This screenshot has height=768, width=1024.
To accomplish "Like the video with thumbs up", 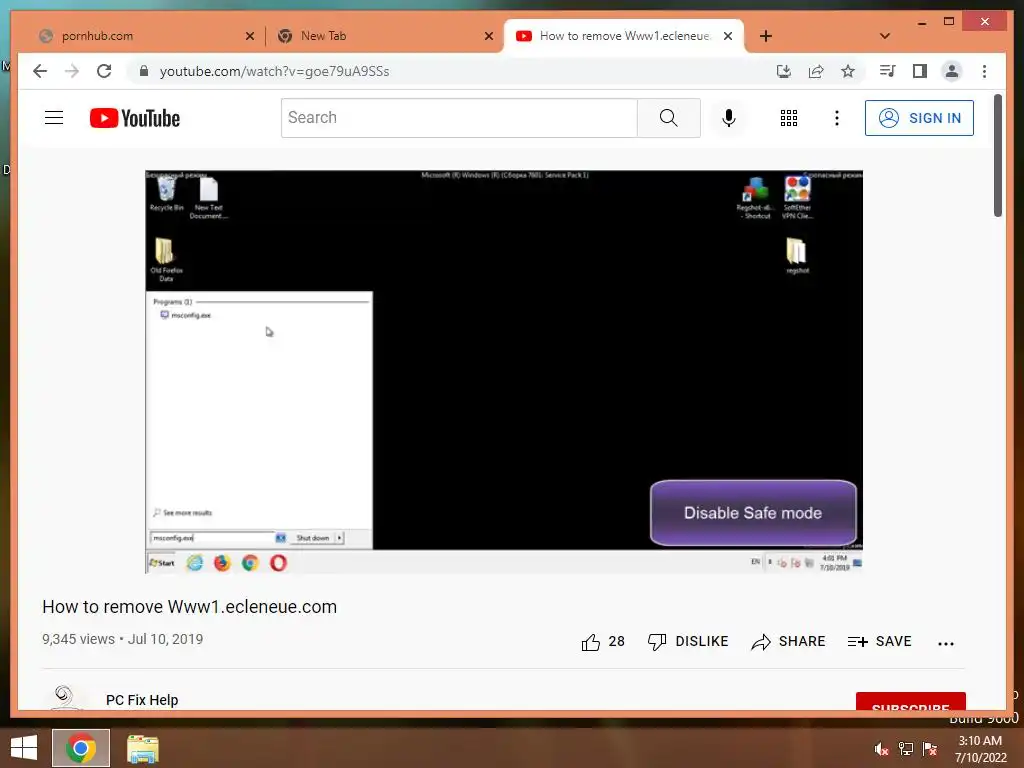I will pyautogui.click(x=603, y=642).
